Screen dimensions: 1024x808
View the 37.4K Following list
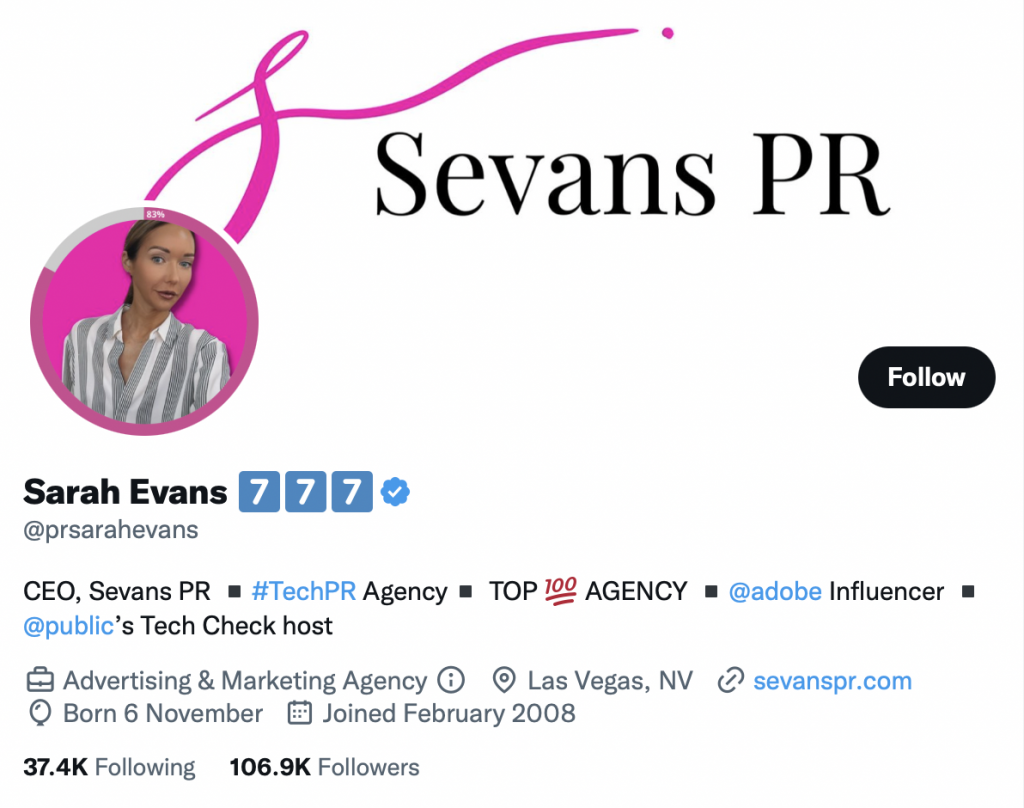coord(109,767)
